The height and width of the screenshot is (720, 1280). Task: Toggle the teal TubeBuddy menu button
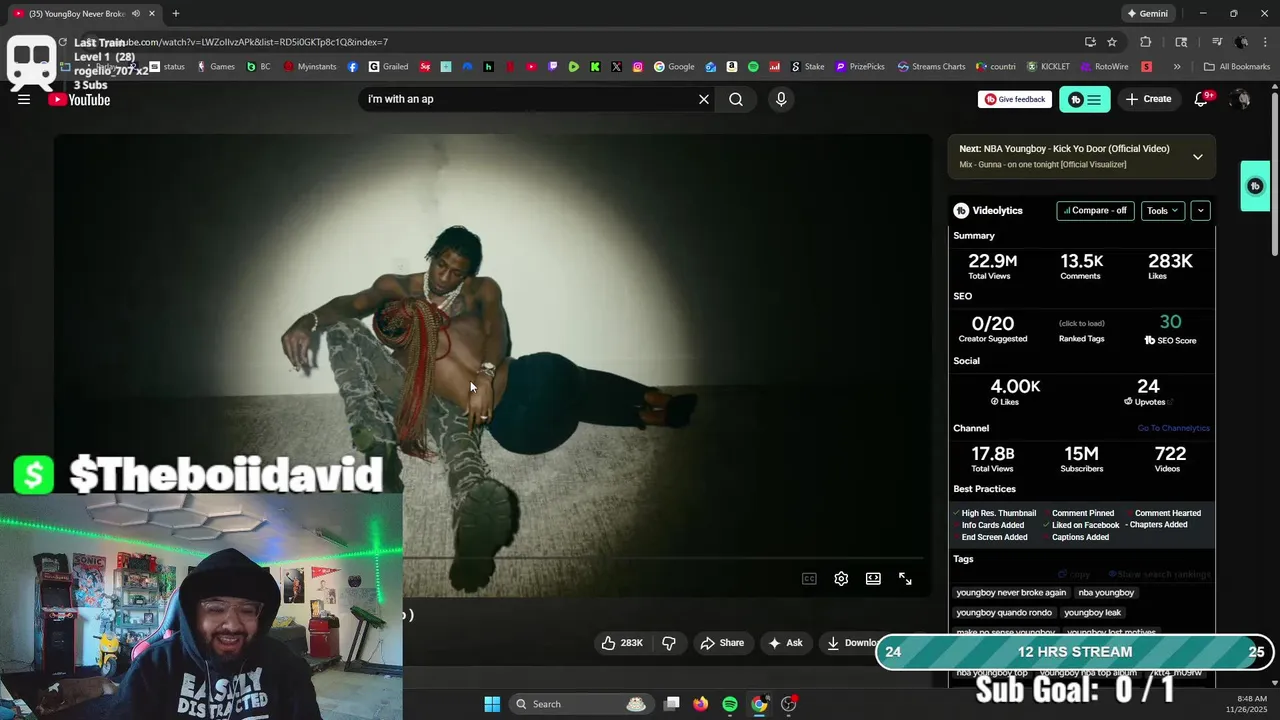1085,99
